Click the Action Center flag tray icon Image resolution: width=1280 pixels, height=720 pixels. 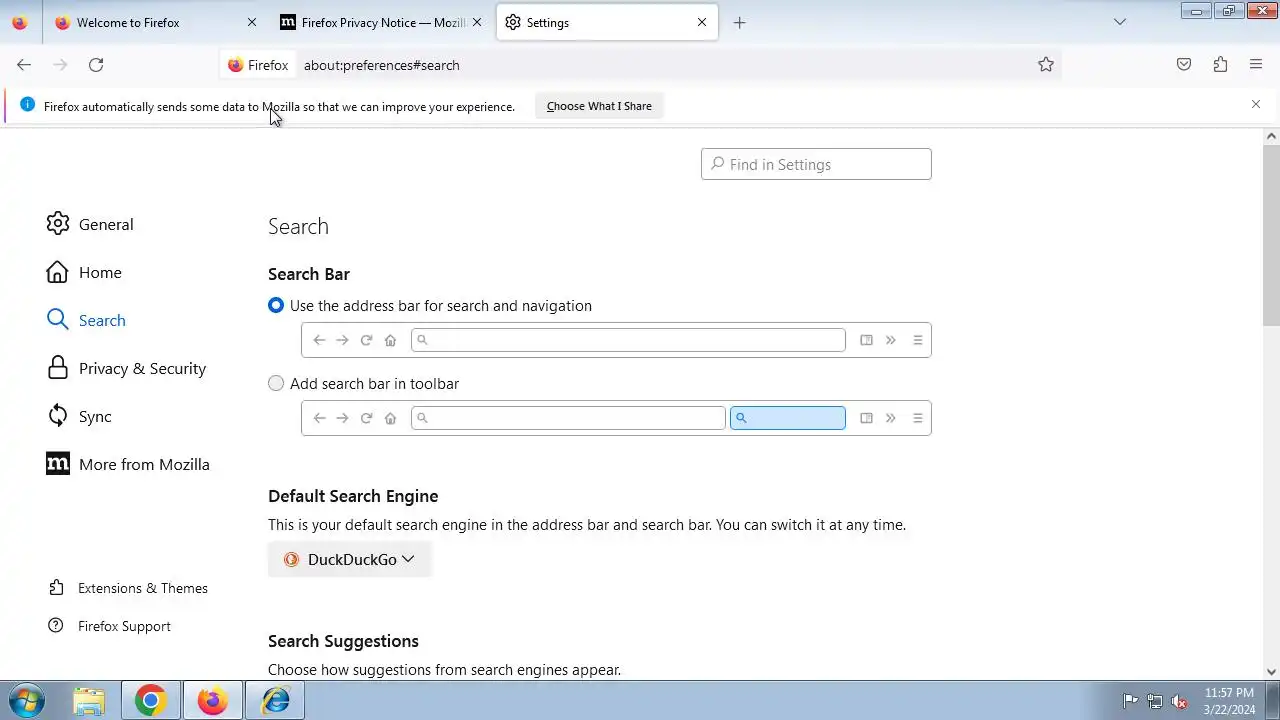click(x=1130, y=701)
